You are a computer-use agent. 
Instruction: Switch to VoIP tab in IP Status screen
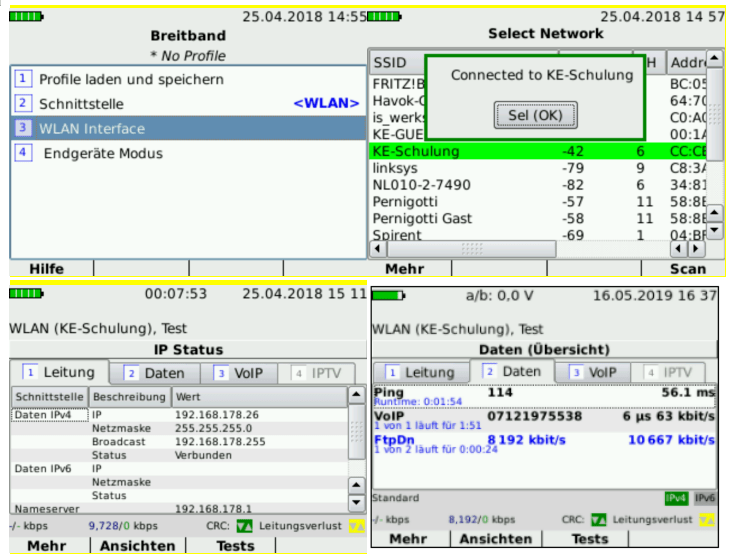238,373
